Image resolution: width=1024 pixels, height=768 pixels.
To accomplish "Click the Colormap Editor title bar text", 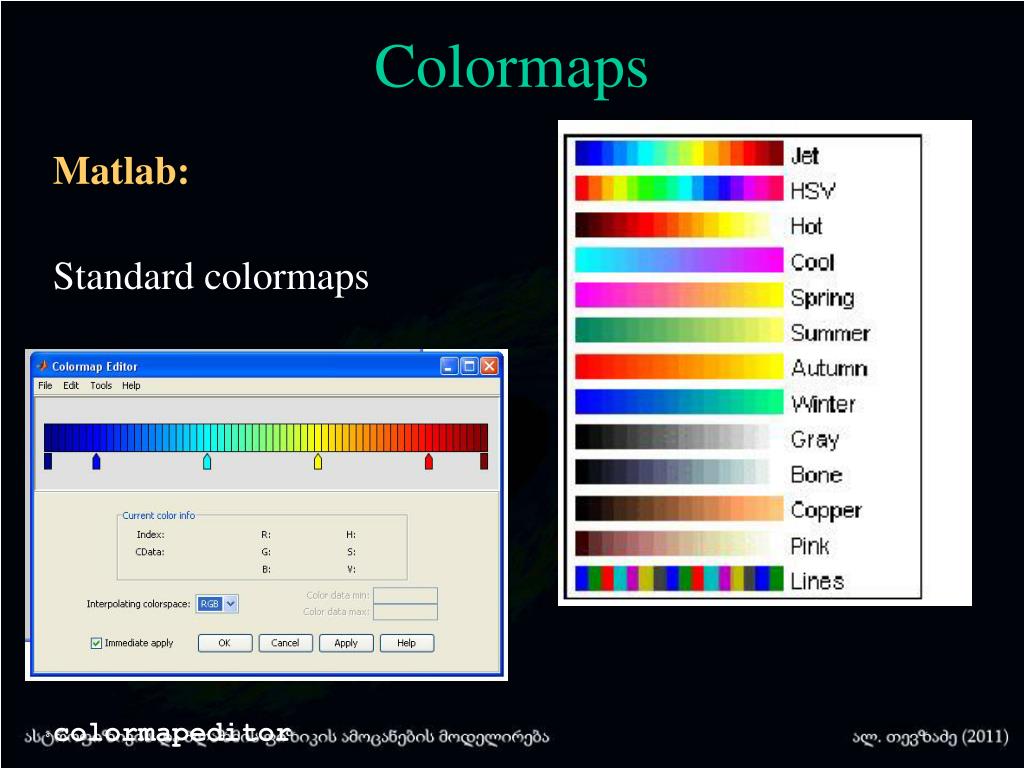I will (95, 366).
